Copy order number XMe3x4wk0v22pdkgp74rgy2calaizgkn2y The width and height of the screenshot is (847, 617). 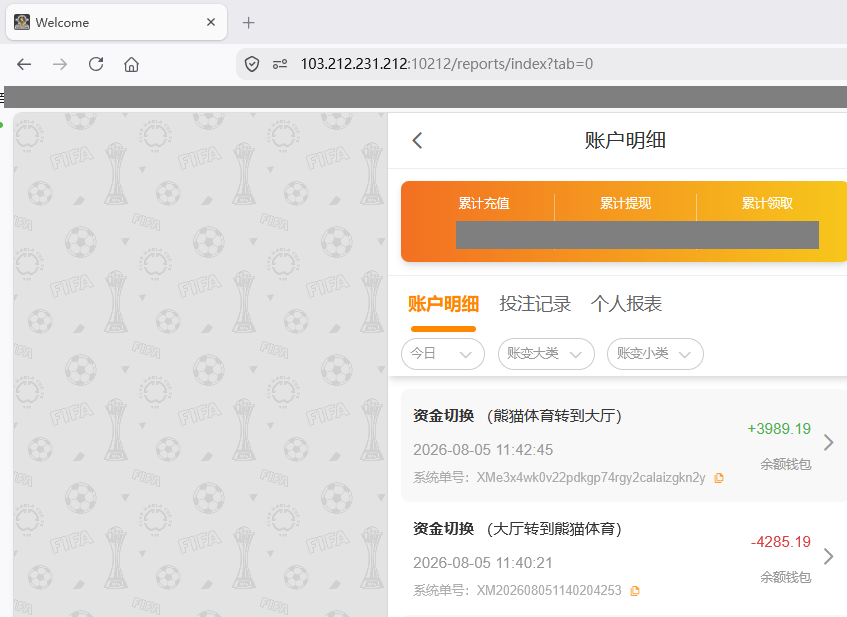point(719,478)
